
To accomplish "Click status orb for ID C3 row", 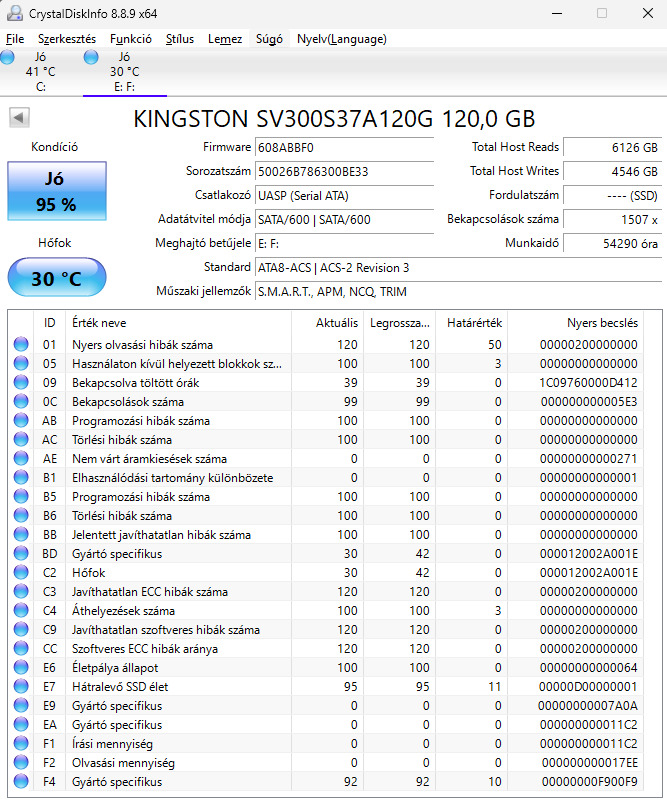I will click(x=21, y=591).
